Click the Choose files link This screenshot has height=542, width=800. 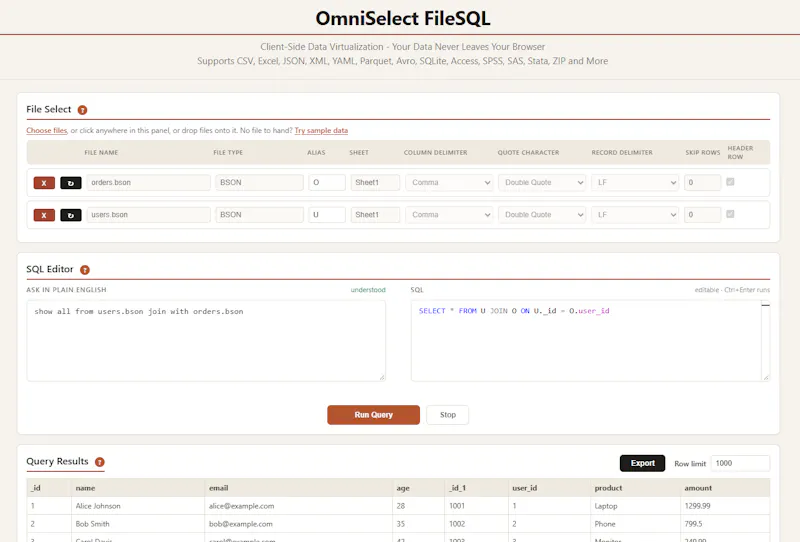coord(46,131)
